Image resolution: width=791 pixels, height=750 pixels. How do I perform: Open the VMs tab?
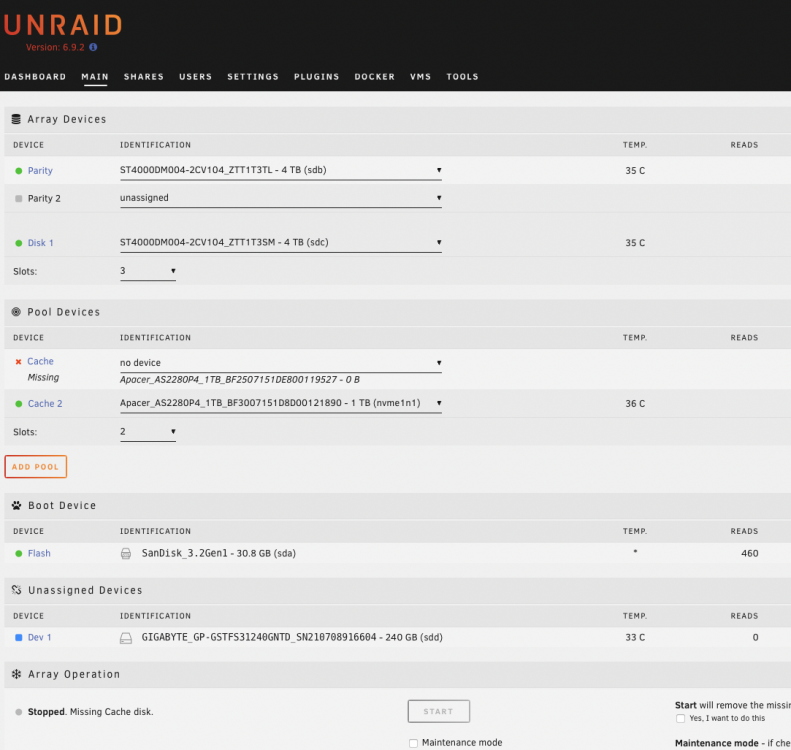(x=420, y=77)
